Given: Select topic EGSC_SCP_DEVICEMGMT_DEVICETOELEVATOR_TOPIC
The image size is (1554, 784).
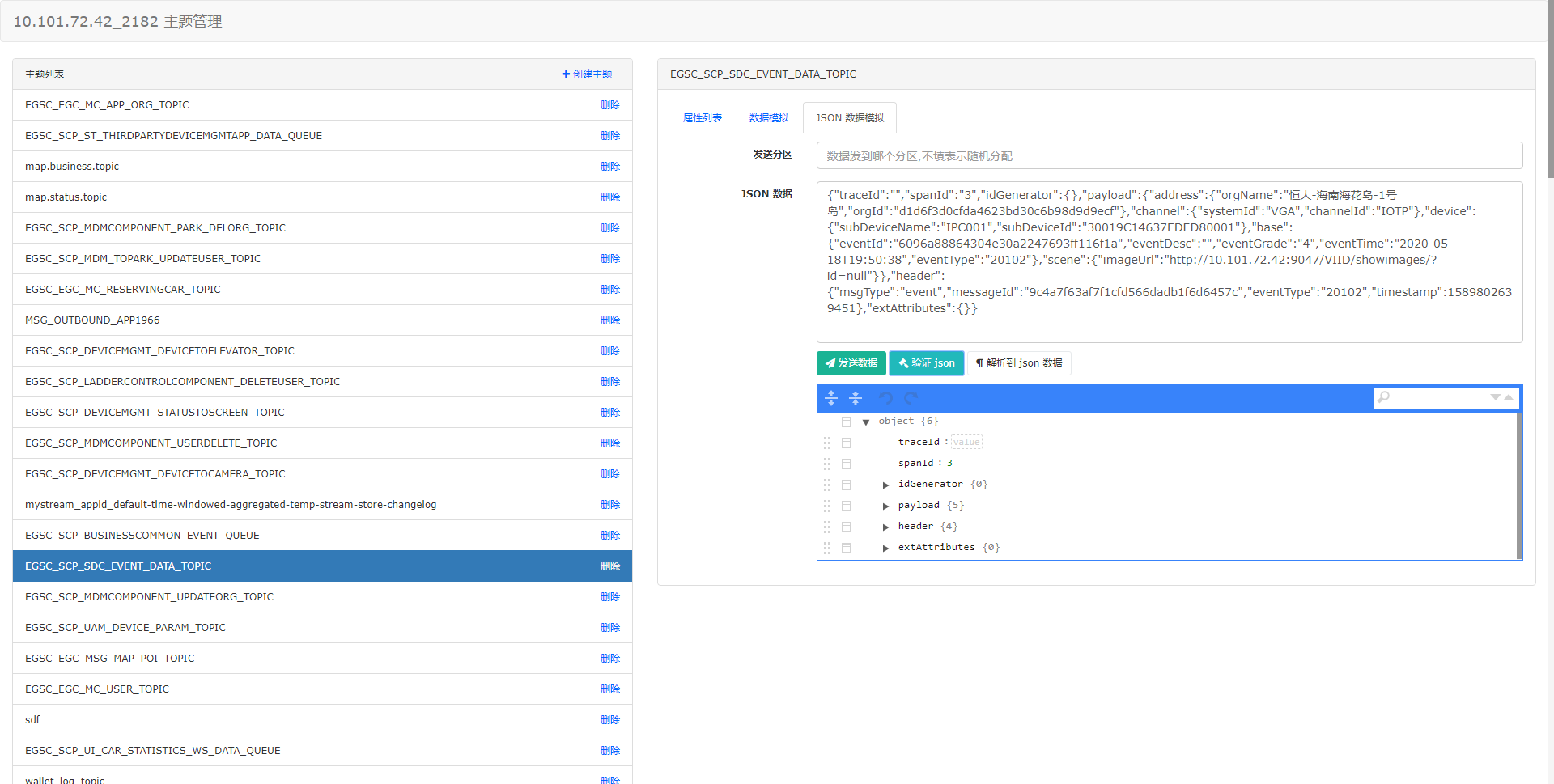Looking at the screenshot, I should coord(322,351).
